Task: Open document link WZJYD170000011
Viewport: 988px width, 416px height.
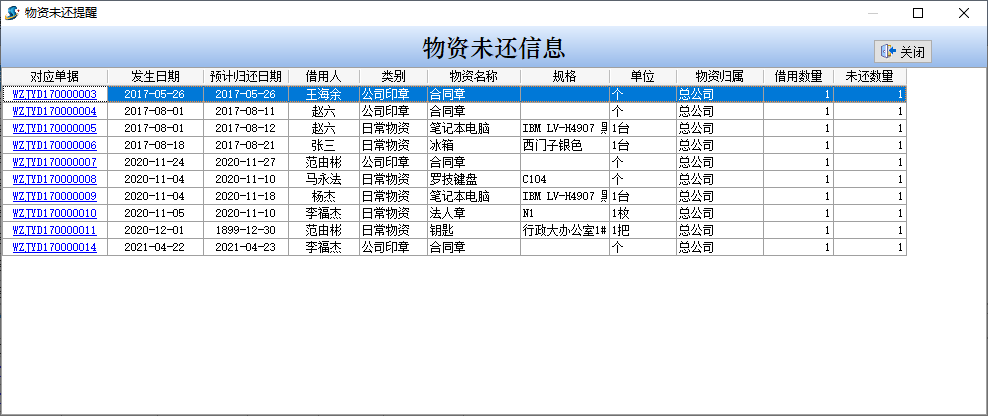Action: tap(54, 230)
